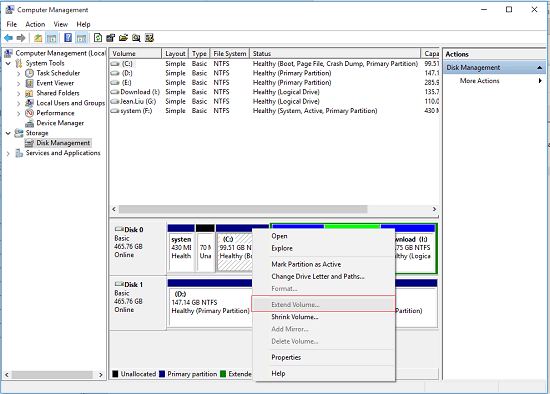
Task: Select Device Manager in the tree
Action: click(60, 123)
